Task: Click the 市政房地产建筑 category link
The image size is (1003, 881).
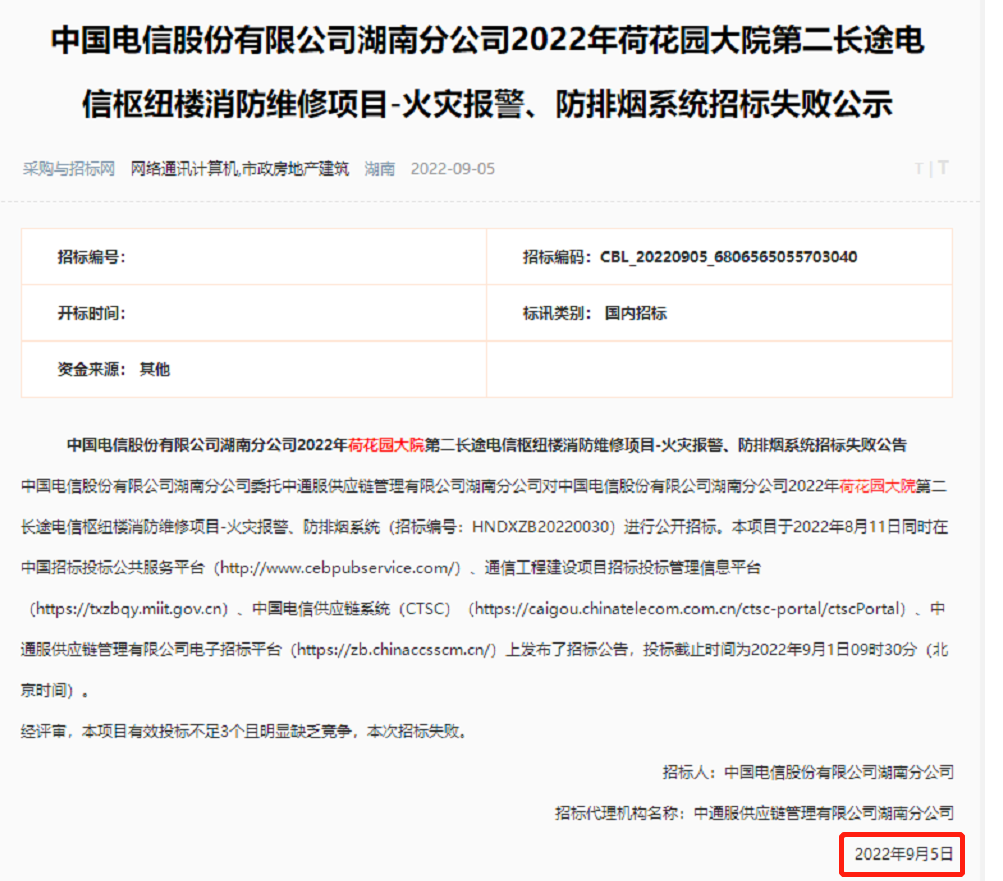Action: tap(296, 169)
